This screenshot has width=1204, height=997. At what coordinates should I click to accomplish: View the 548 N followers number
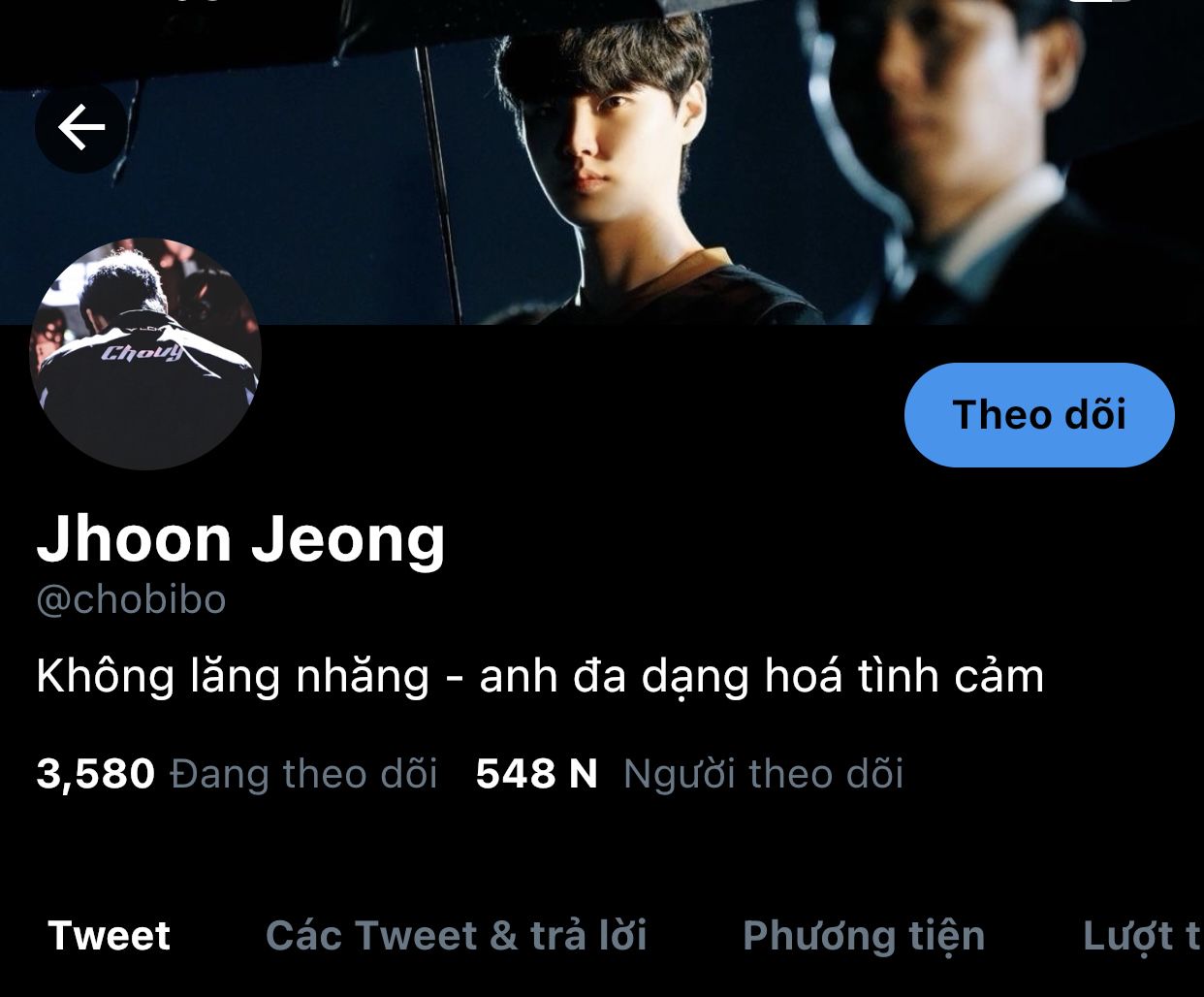tap(536, 774)
